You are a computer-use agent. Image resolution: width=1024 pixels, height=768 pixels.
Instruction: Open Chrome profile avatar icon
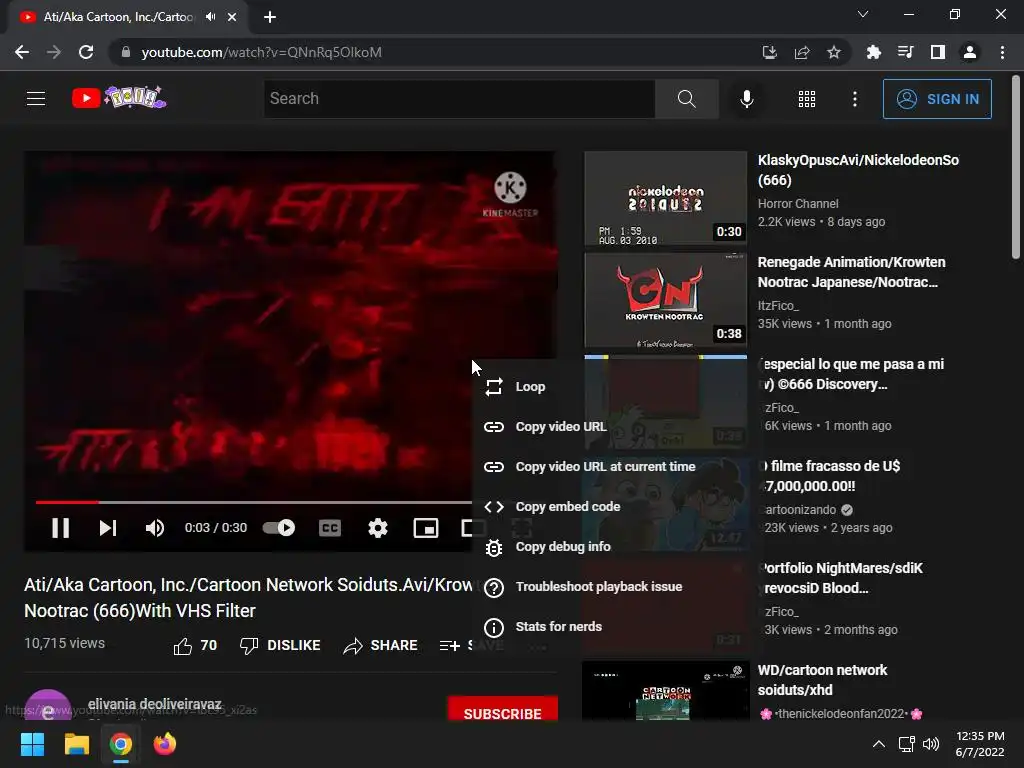pos(970,52)
